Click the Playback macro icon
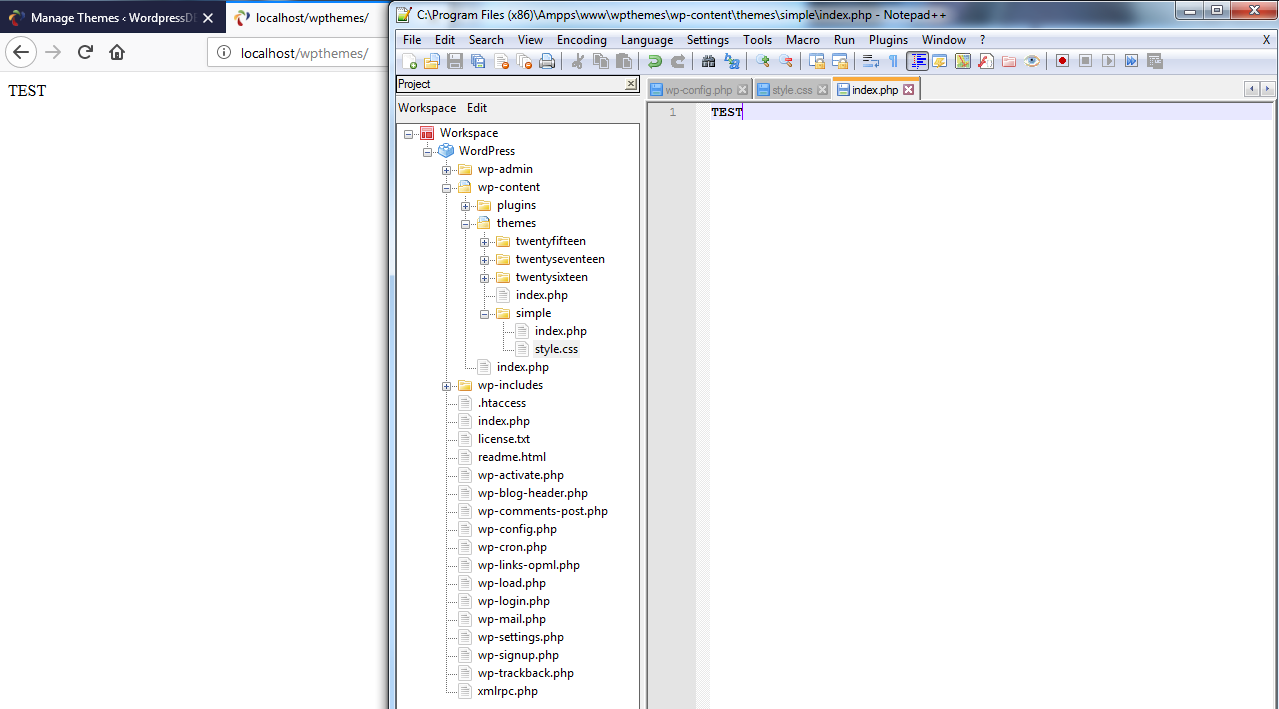This screenshot has height=709, width=1279. [x=1108, y=61]
